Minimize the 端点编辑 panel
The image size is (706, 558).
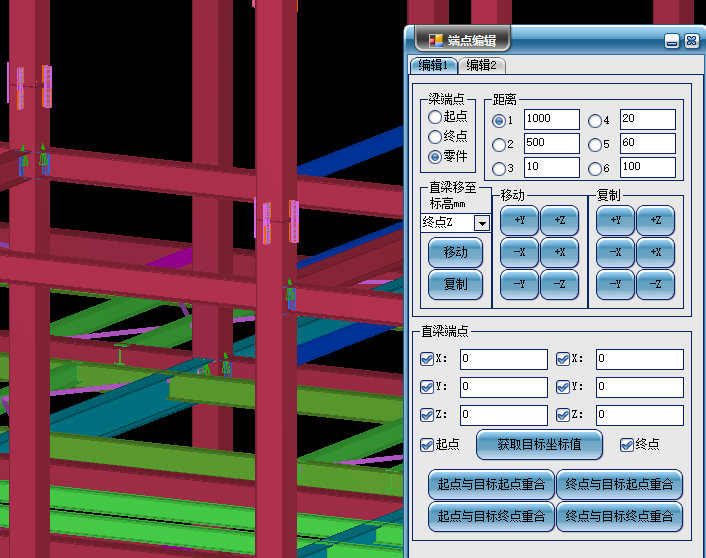pyautogui.click(x=672, y=41)
